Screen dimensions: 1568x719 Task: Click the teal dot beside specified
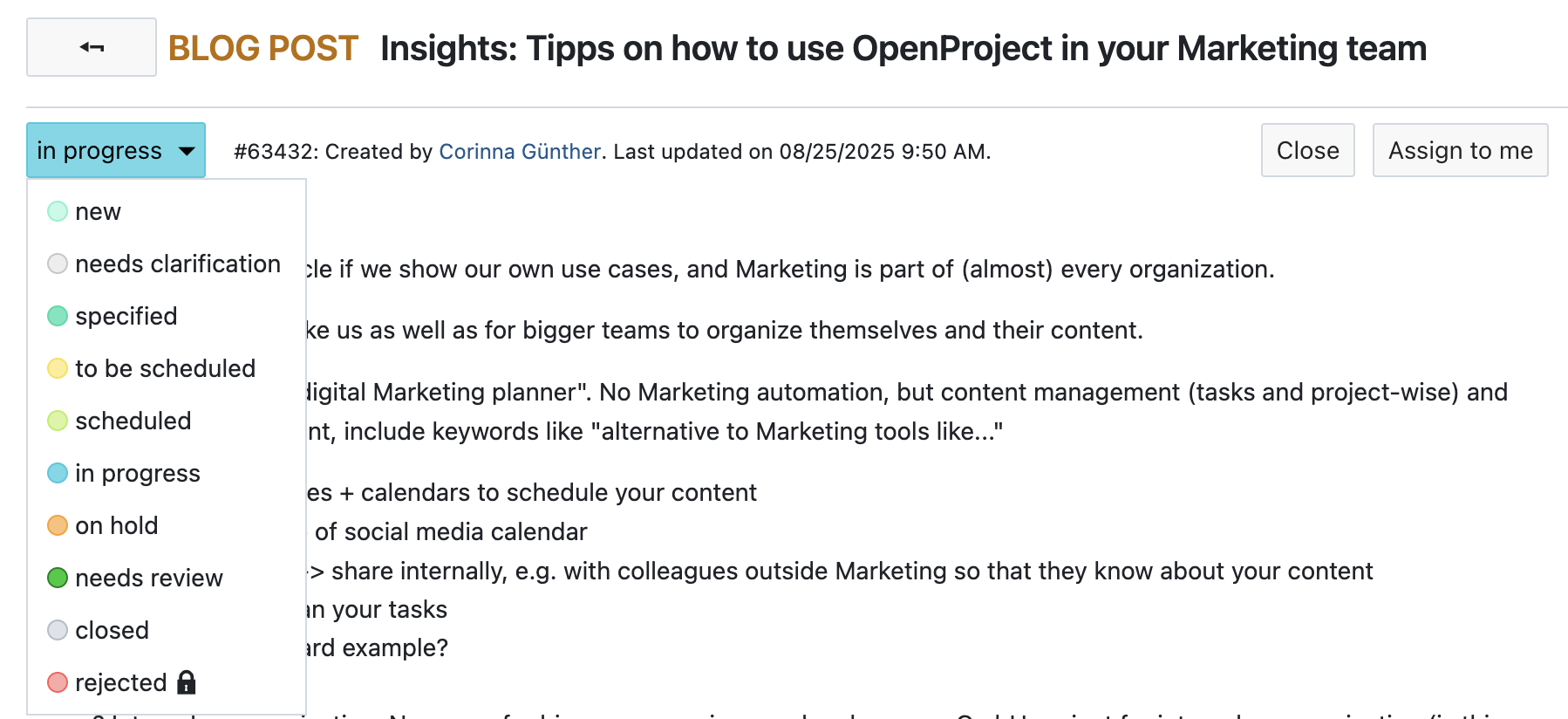(57, 316)
